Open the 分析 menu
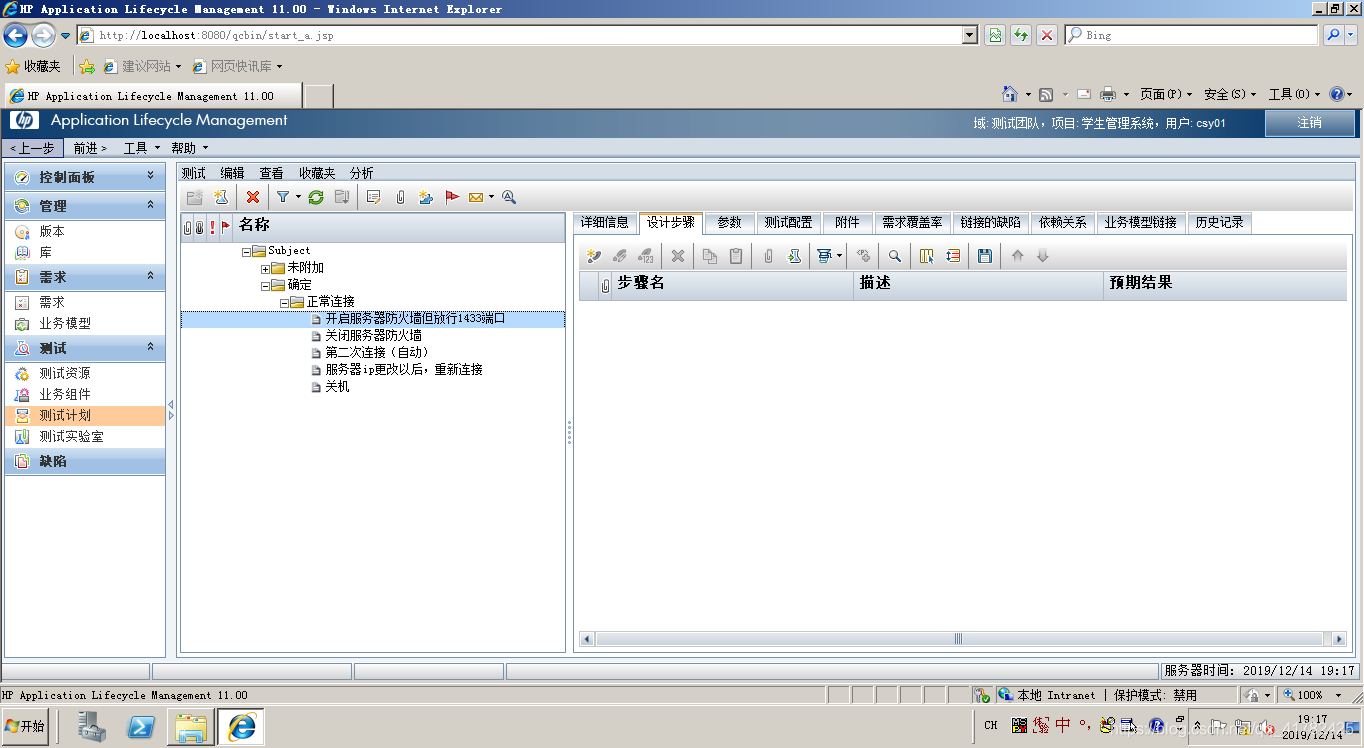 [x=361, y=173]
